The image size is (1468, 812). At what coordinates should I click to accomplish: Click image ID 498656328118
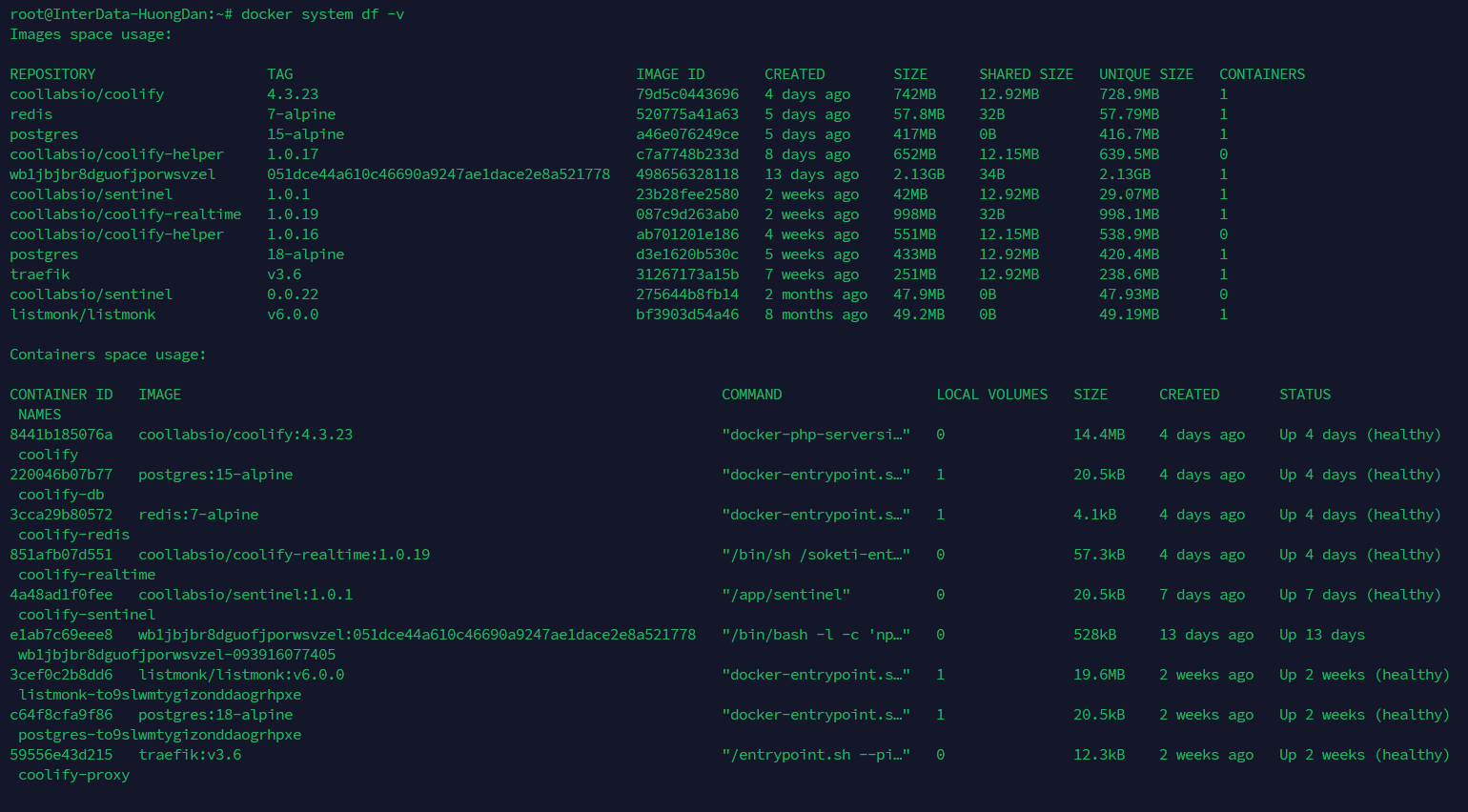tap(687, 174)
